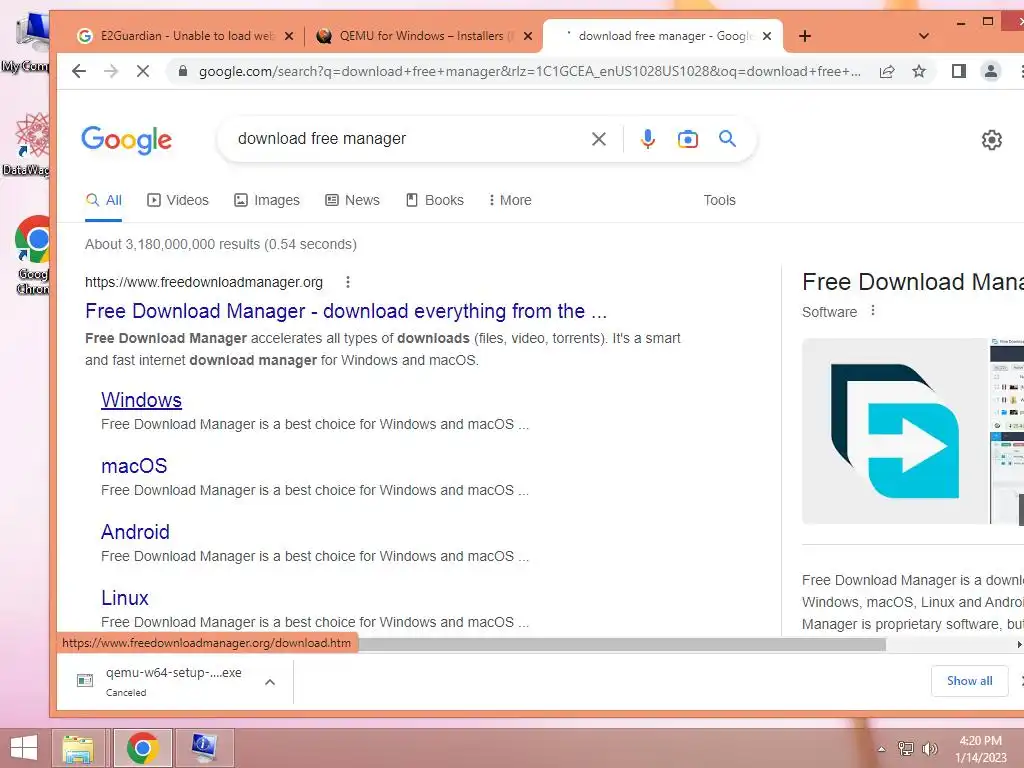
Task: Click the volume speaker tray icon
Action: 929,749
